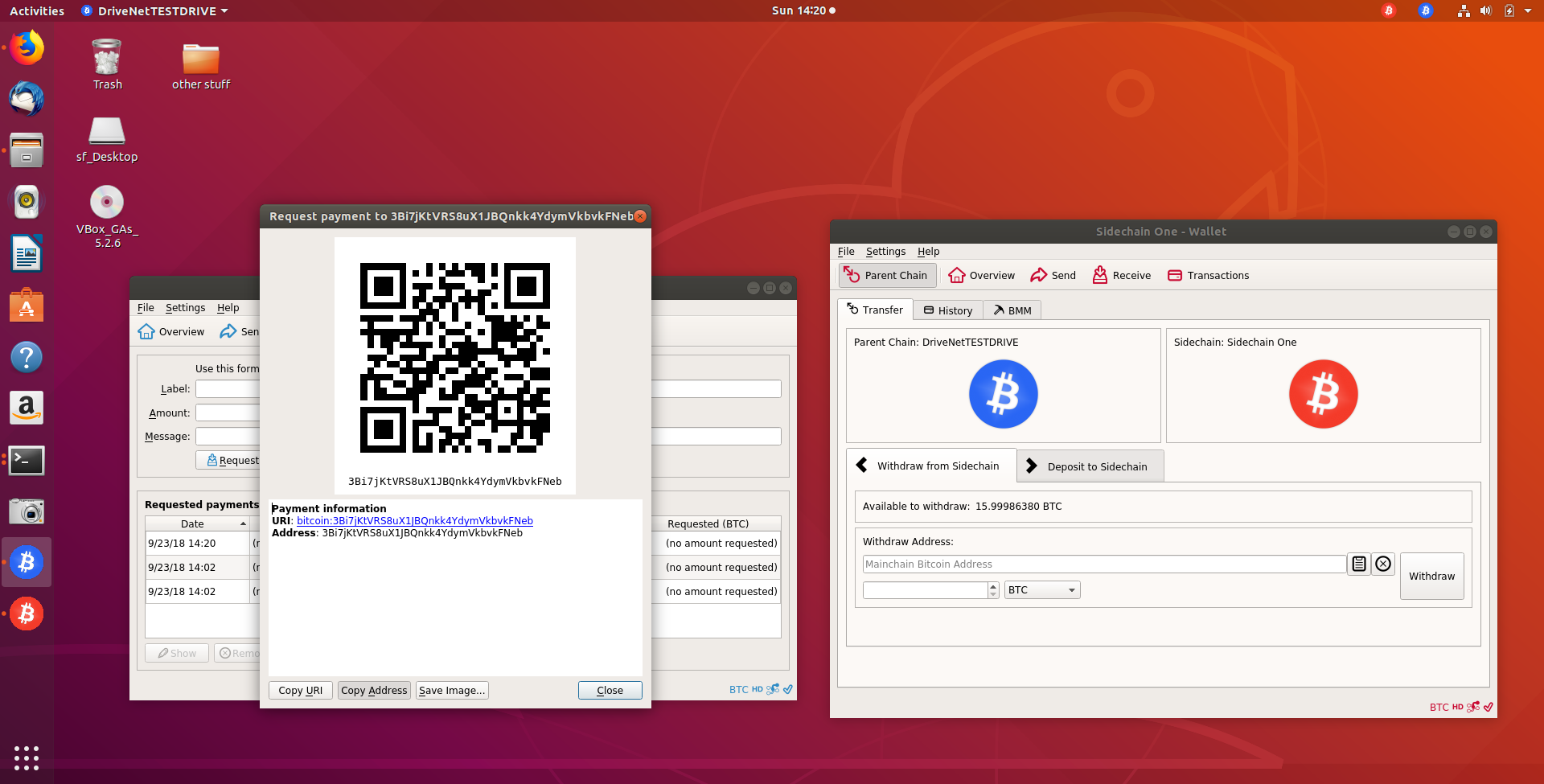1544x784 pixels.
Task: Open Transactions in Sidechain One wallet toolbar
Action: (1209, 275)
